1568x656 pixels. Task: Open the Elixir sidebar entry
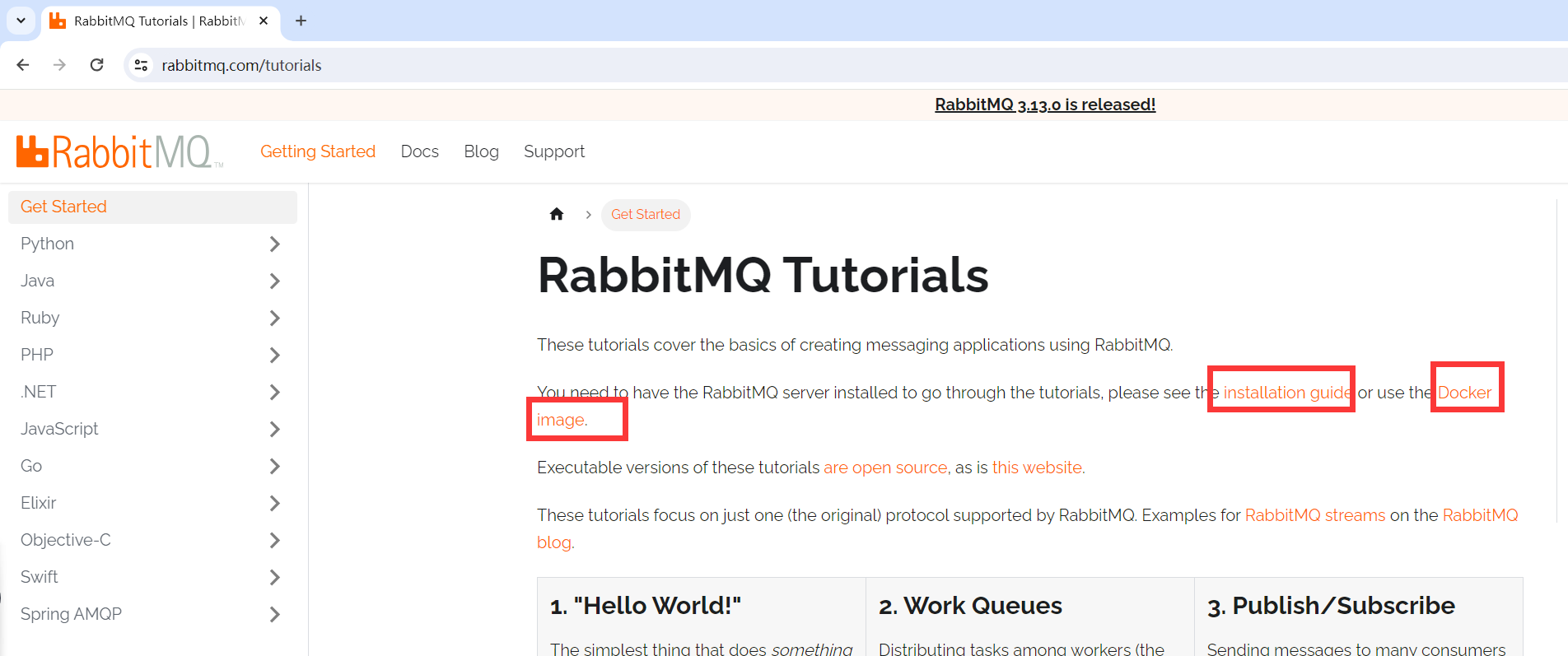[39, 503]
